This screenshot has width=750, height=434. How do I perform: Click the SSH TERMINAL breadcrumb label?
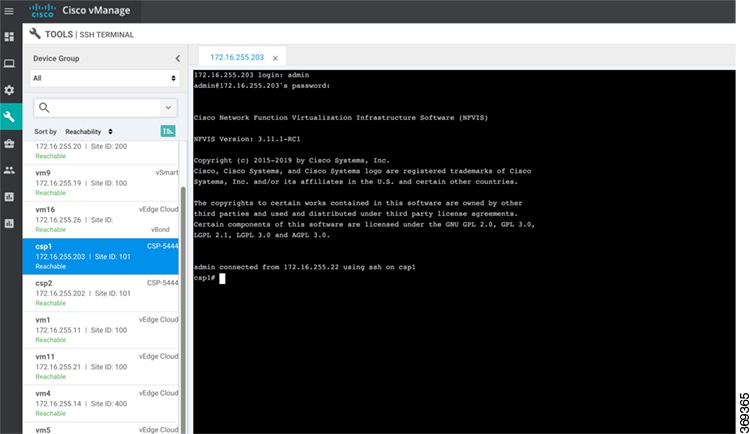[x=107, y=35]
